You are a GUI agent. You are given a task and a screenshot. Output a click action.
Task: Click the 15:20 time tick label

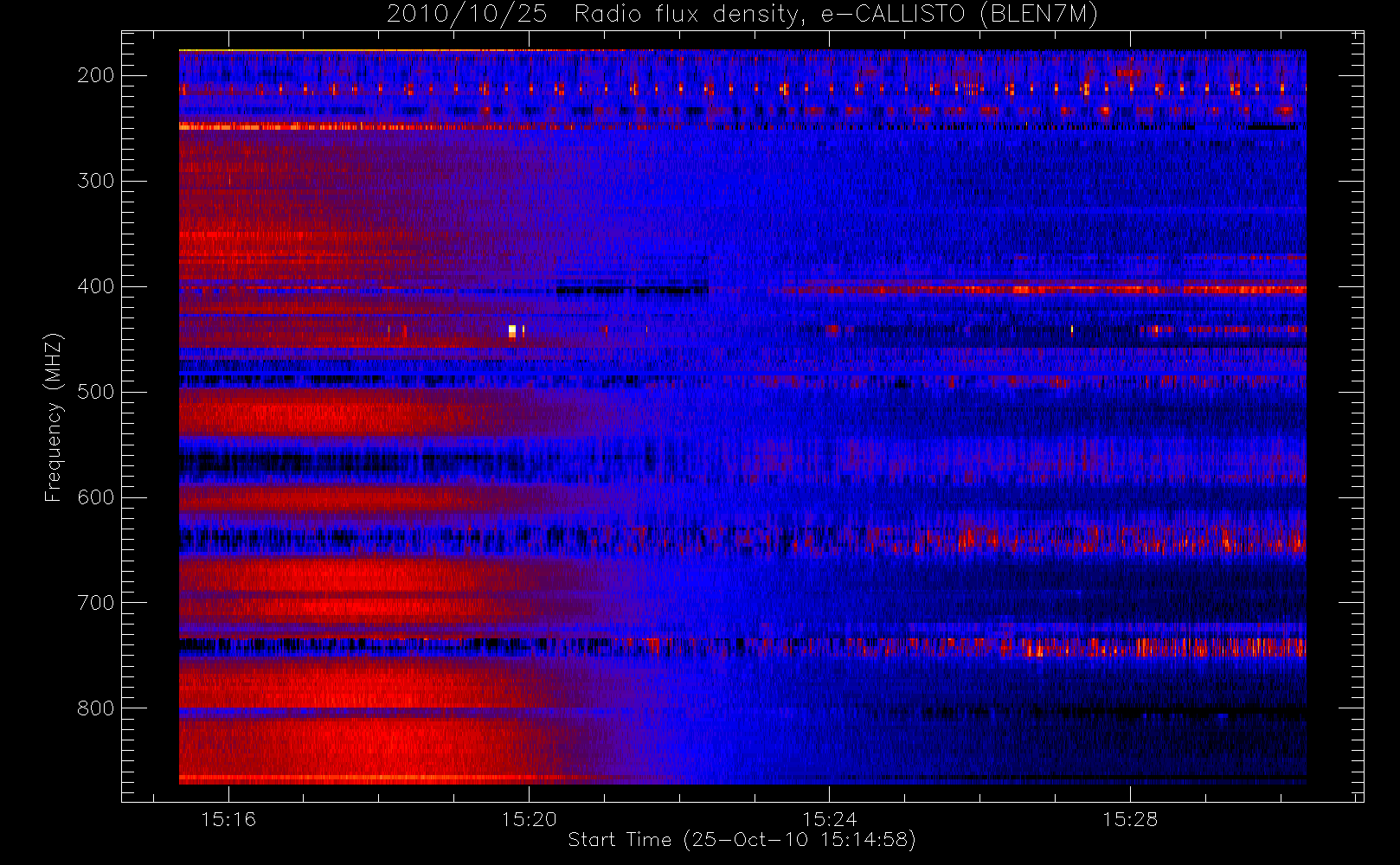point(529,819)
